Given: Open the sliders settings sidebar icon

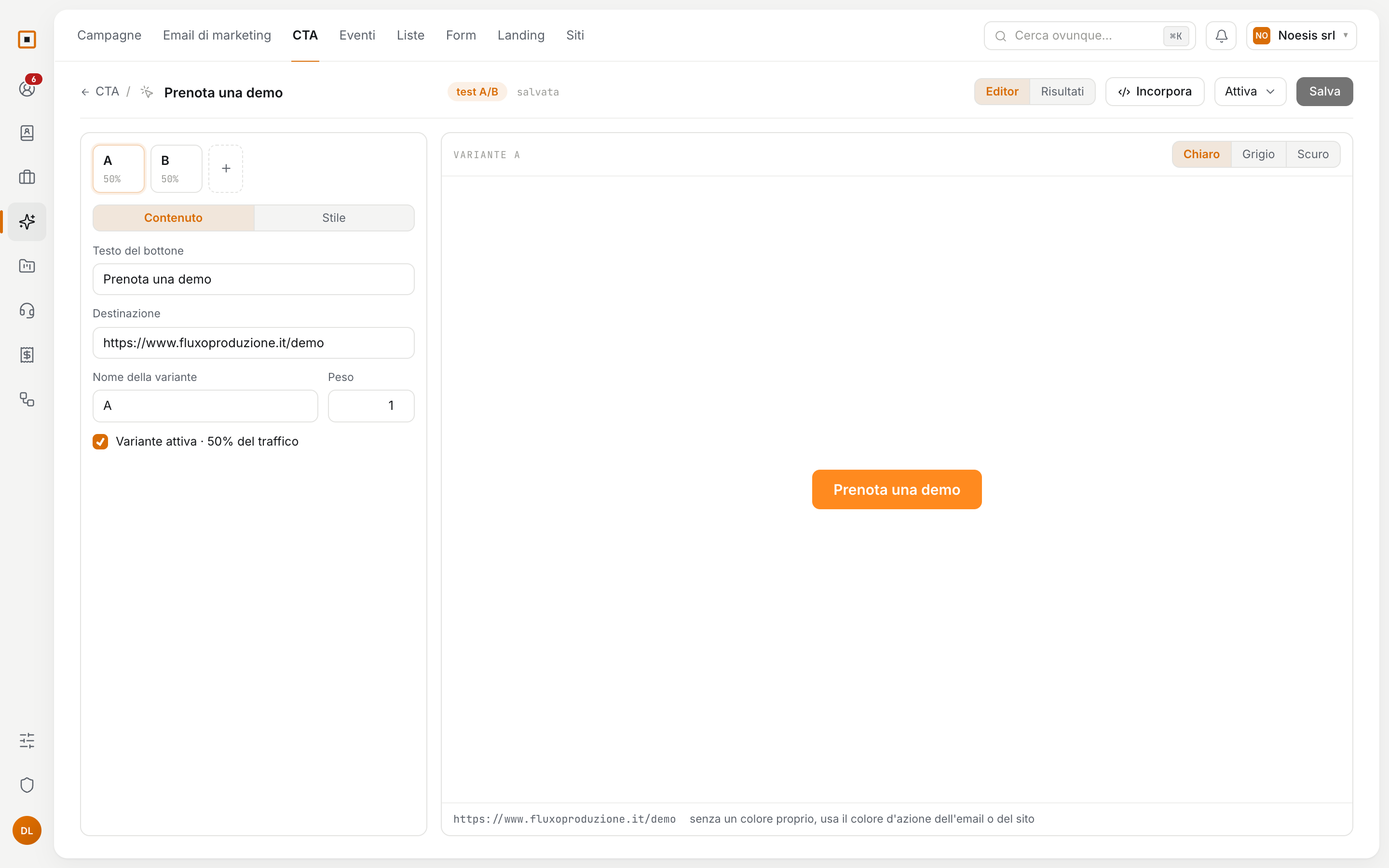Looking at the screenshot, I should [27, 741].
